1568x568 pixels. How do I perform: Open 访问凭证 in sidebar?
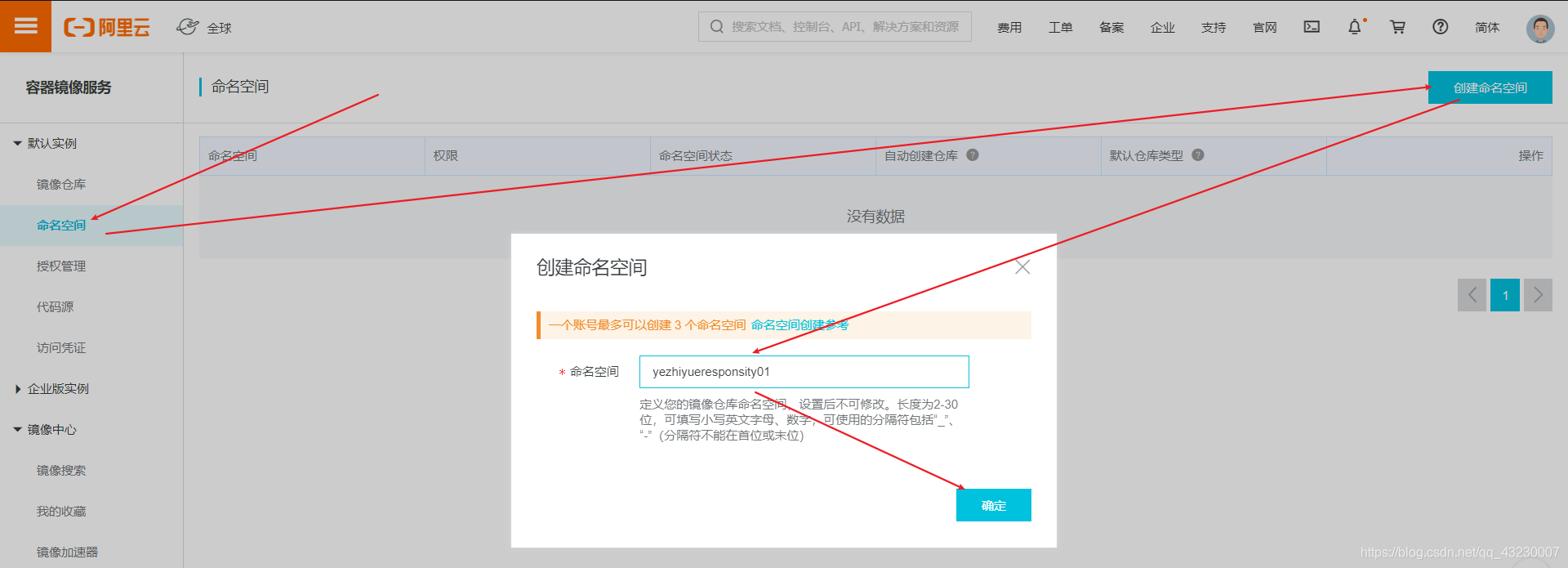pos(61,347)
